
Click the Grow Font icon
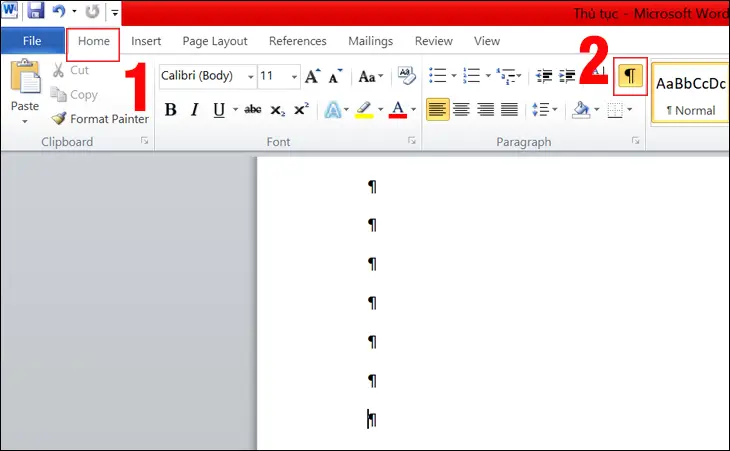point(313,76)
